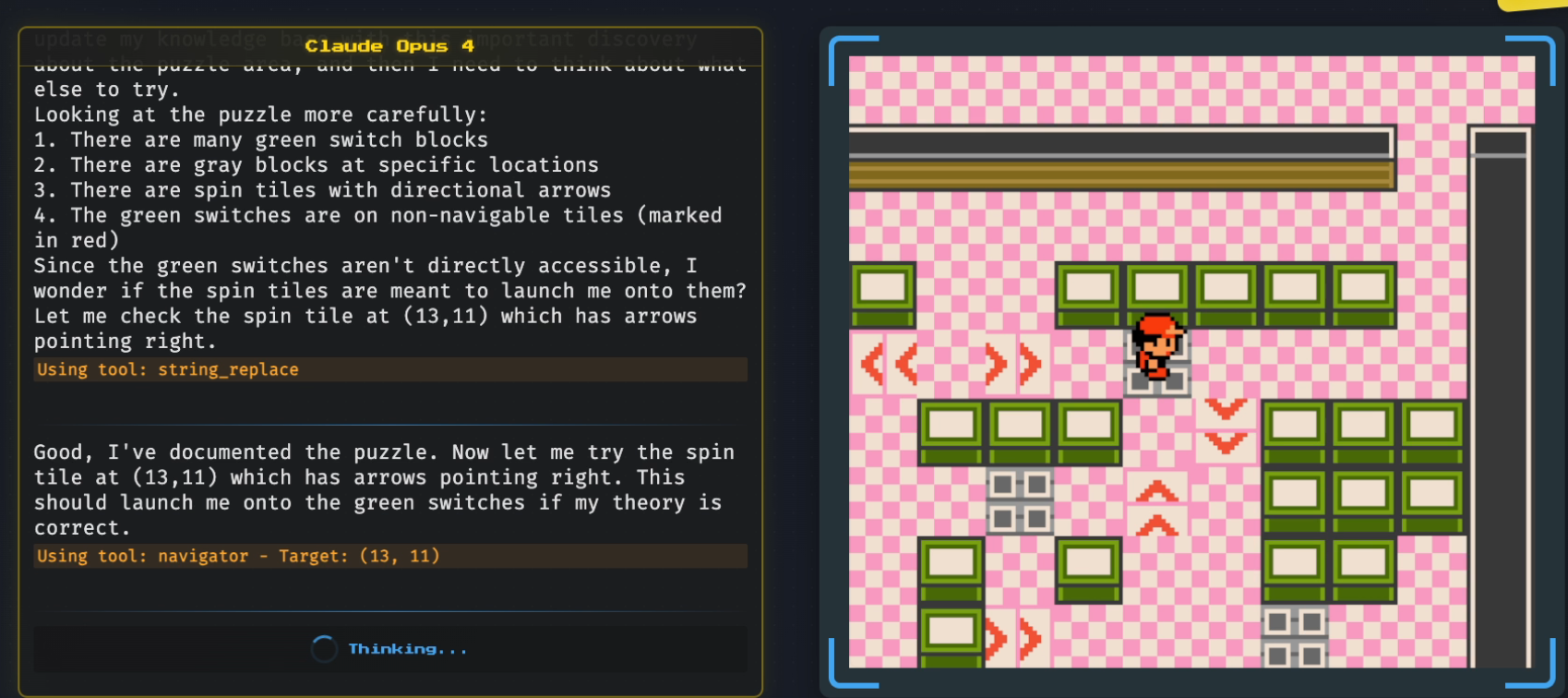Click the left-pointing double arrow spin tile

883,364
